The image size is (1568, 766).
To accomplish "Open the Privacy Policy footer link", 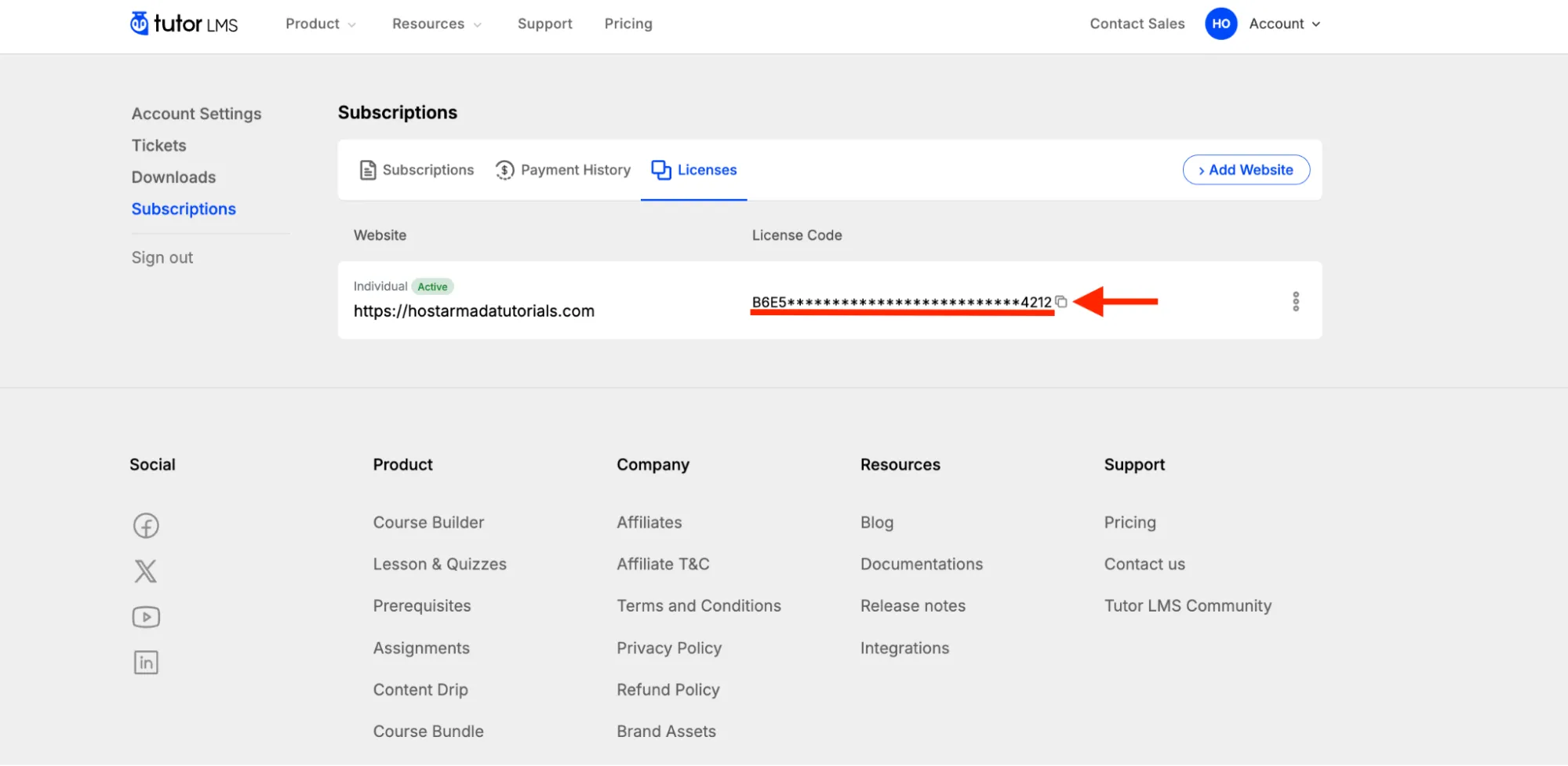I will pos(669,648).
